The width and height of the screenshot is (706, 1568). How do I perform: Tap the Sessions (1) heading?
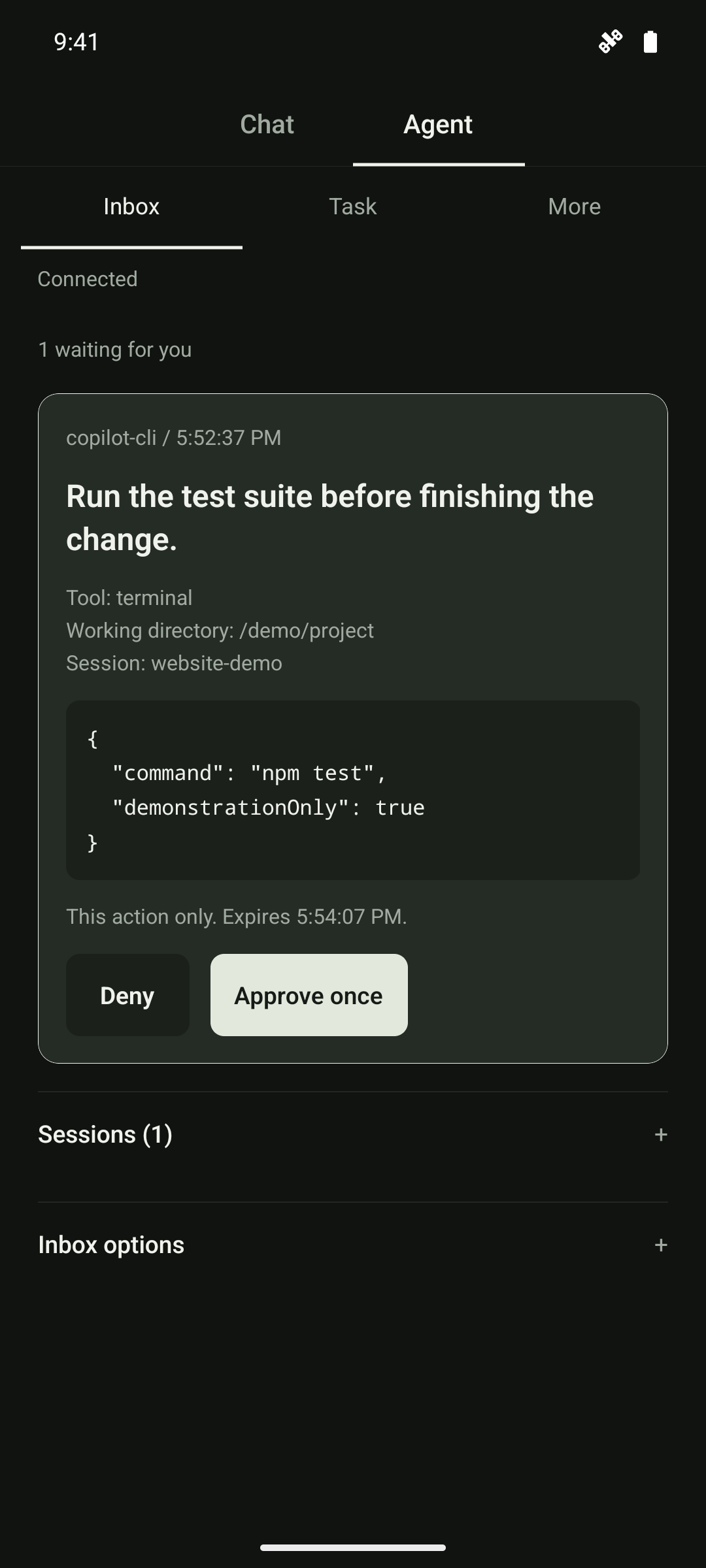tap(105, 1135)
